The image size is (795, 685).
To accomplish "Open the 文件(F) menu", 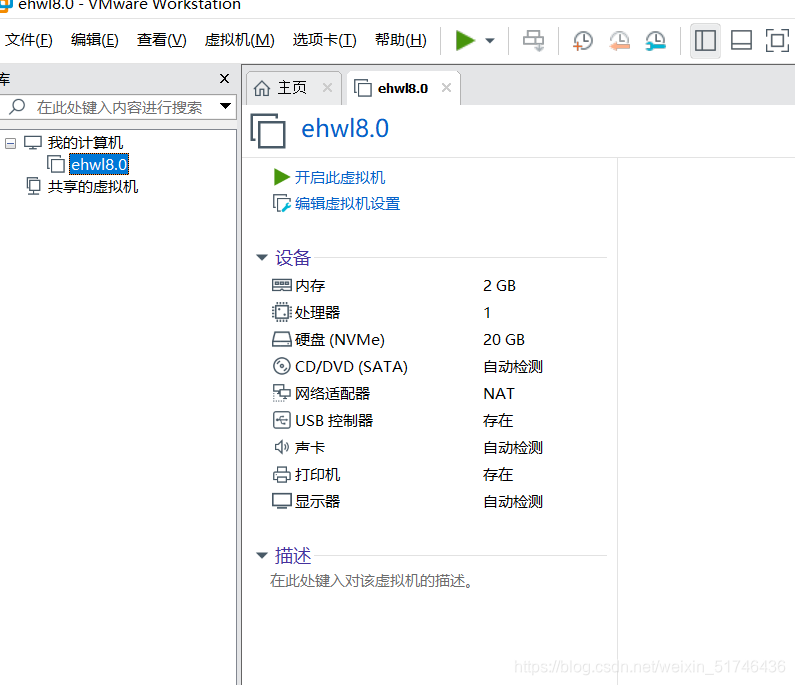I will click(28, 40).
